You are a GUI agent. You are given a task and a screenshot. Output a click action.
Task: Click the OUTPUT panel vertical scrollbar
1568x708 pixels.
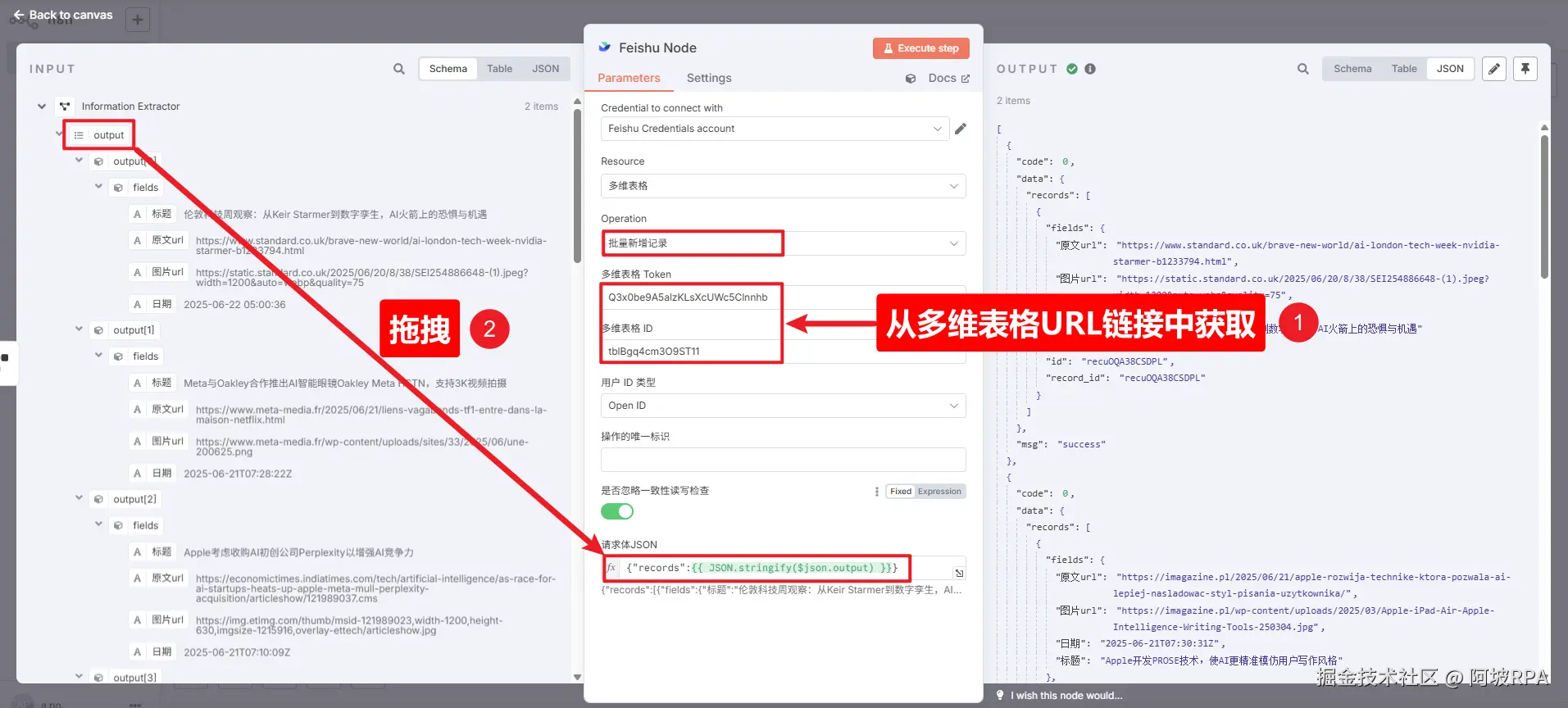pyautogui.click(x=1544, y=205)
